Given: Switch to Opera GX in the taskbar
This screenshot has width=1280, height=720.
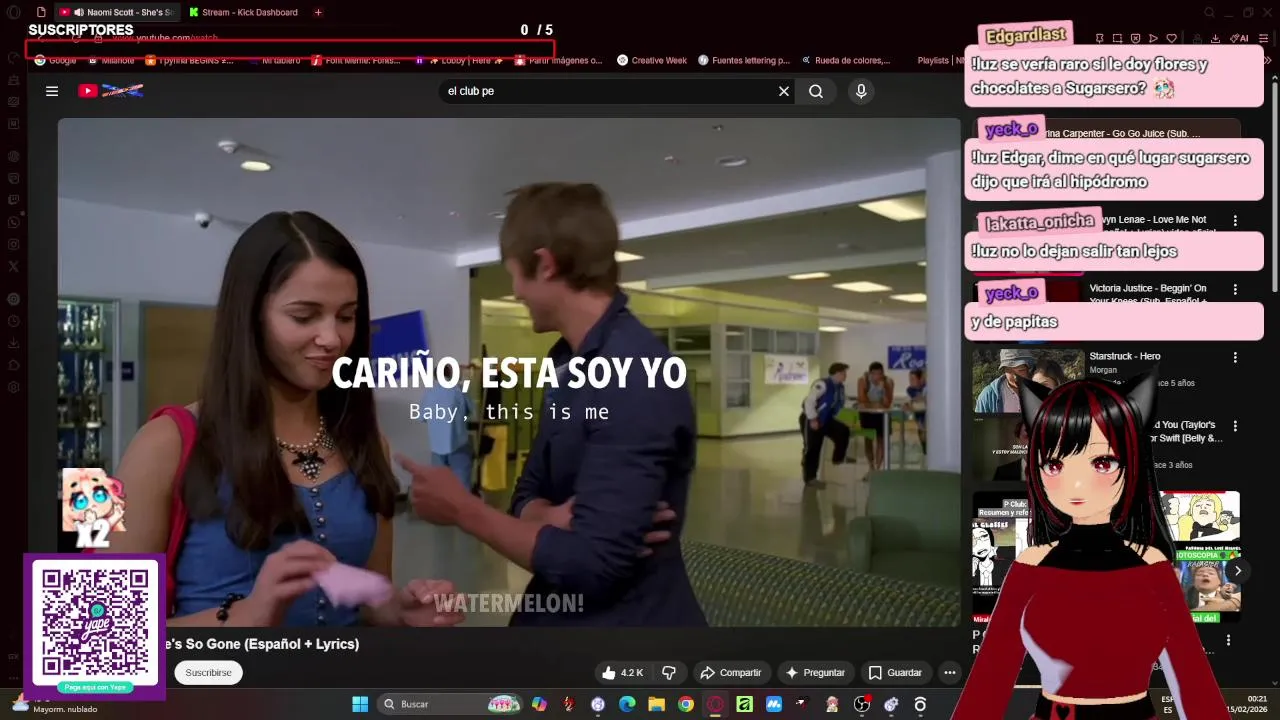Looking at the screenshot, I should click(x=715, y=704).
